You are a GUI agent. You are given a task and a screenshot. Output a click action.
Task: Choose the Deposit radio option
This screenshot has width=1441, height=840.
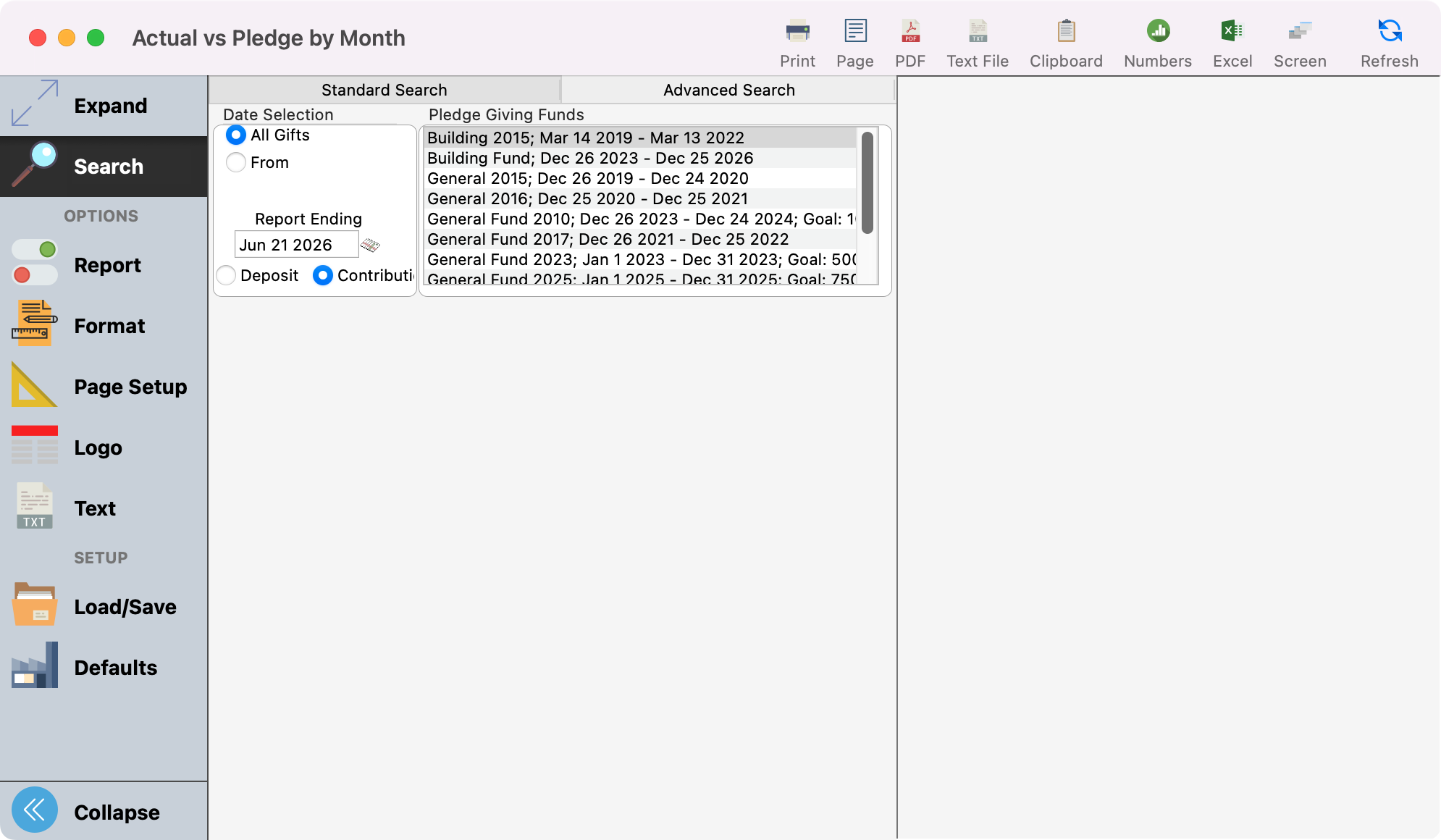click(x=227, y=275)
